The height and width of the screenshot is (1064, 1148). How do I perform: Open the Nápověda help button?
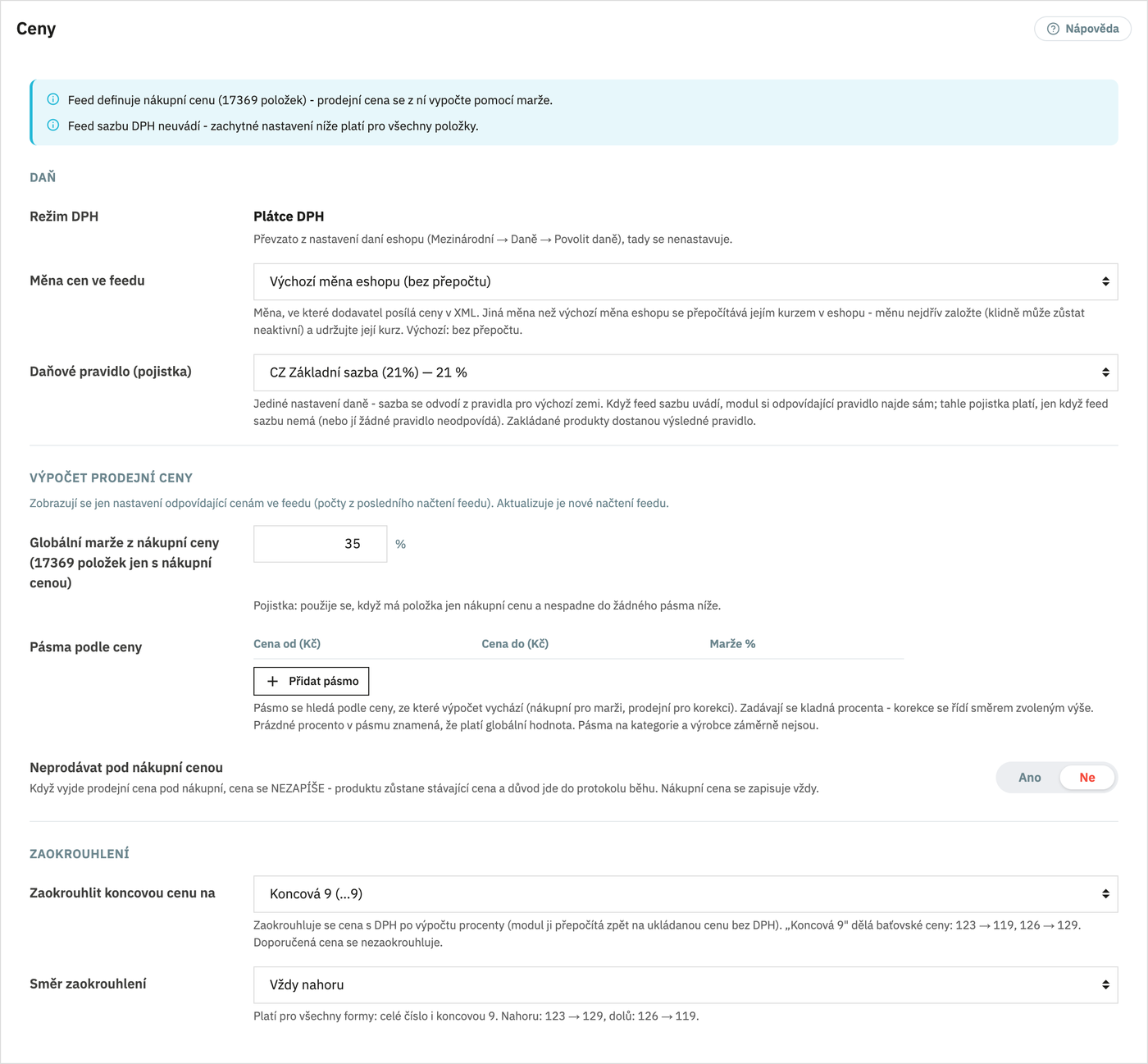pos(1082,29)
